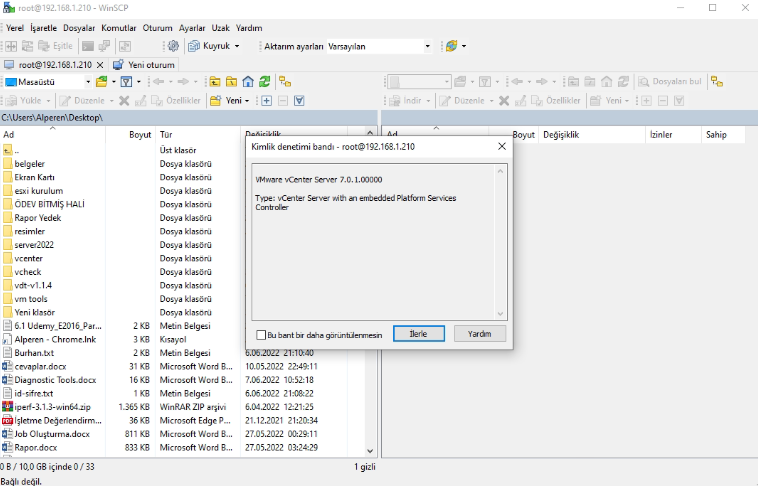The image size is (758, 486).
Task: Open the Komutlar menu
Action: [x=118, y=28]
